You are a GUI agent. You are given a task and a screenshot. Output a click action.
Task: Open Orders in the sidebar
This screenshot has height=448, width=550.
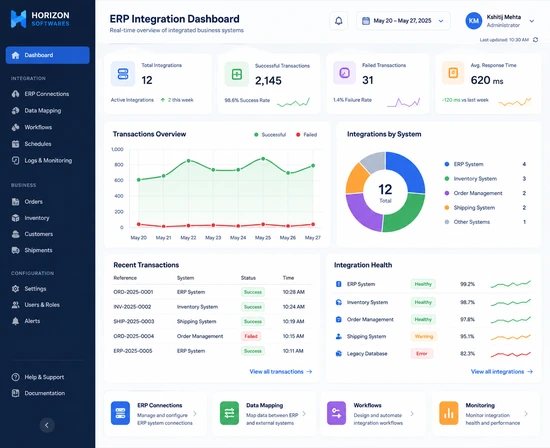[48, 202]
